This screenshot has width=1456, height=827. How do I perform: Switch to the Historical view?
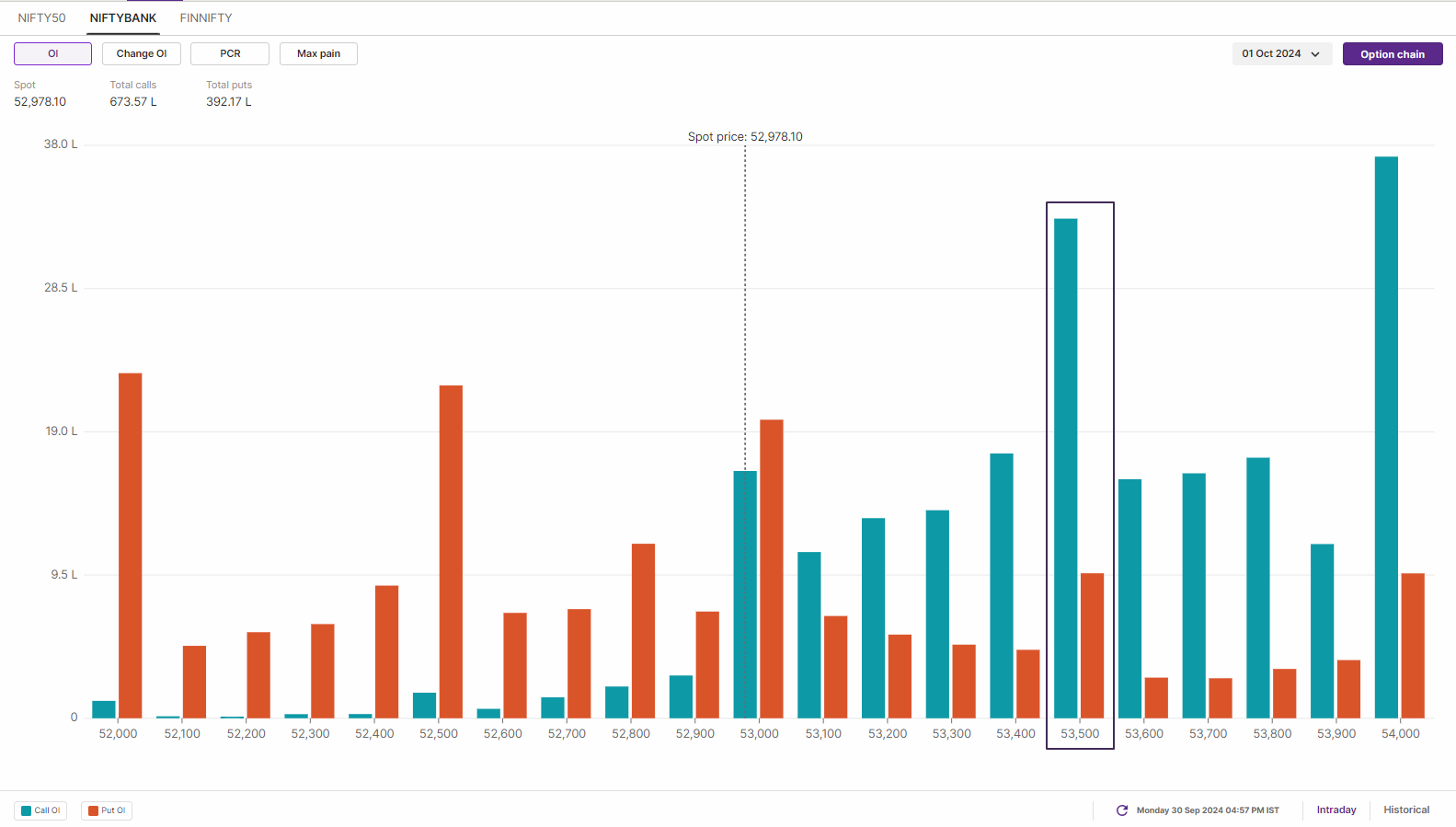click(1406, 810)
